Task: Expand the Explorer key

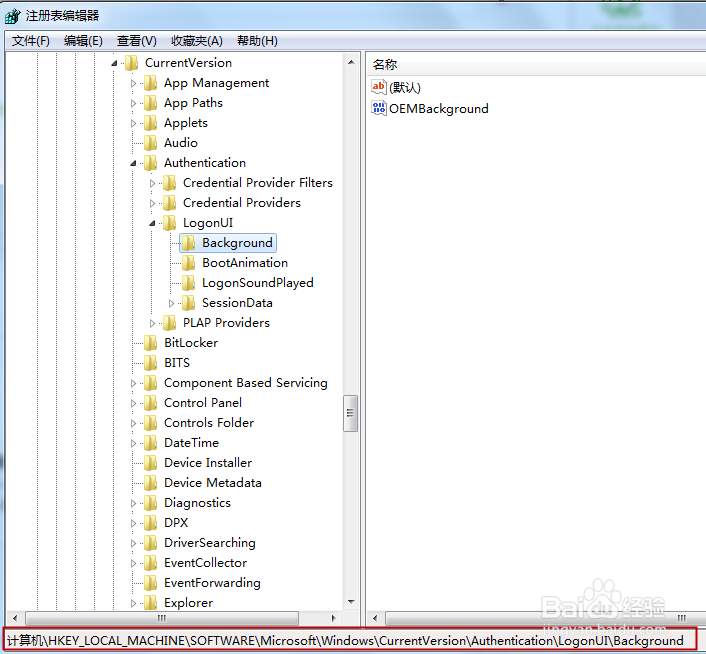Action: pos(133,604)
